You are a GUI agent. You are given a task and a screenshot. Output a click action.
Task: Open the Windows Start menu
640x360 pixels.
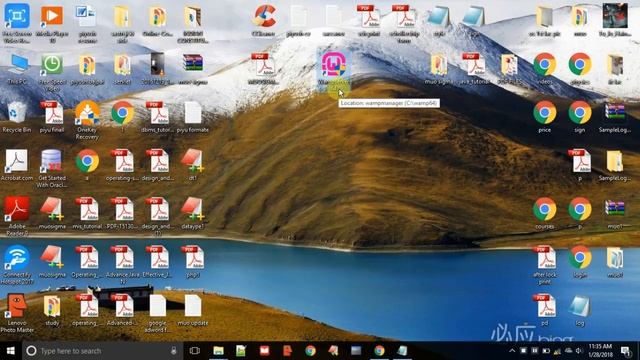pyautogui.click(x=11, y=351)
